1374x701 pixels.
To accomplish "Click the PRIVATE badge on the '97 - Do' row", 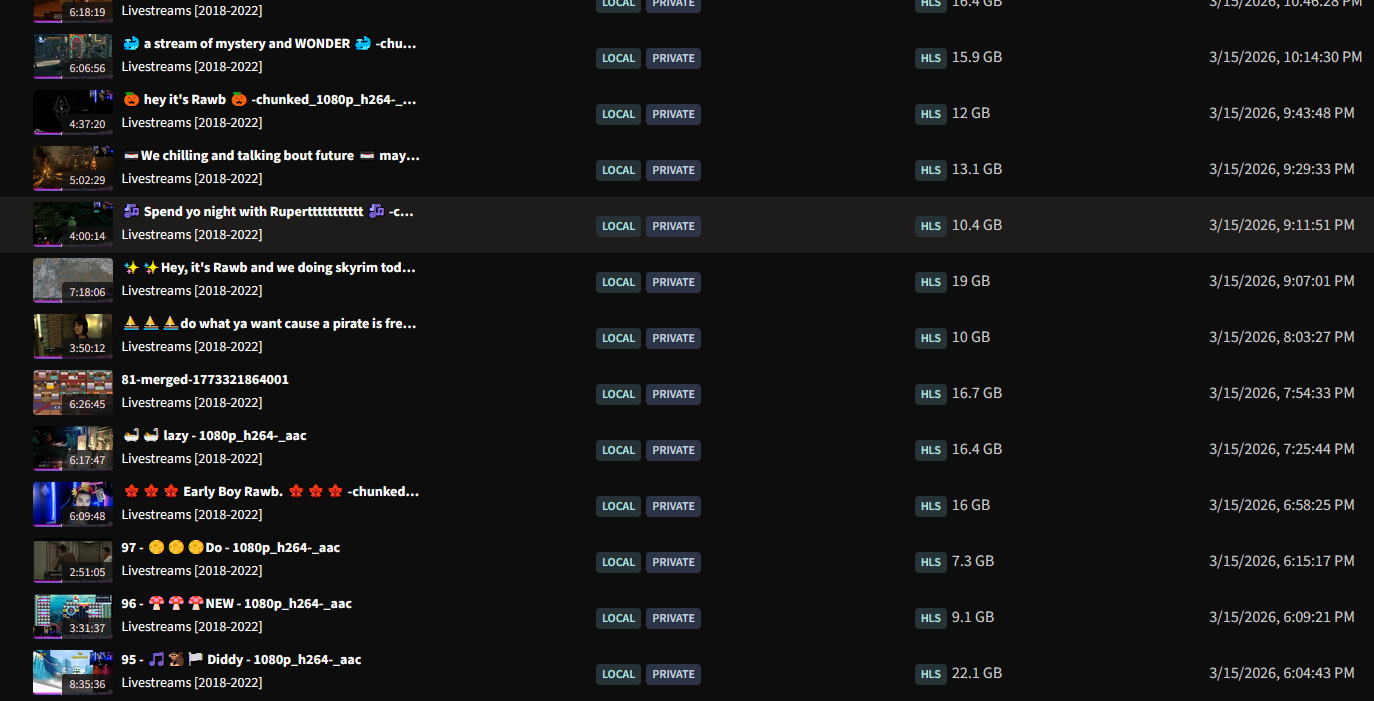I will (673, 562).
